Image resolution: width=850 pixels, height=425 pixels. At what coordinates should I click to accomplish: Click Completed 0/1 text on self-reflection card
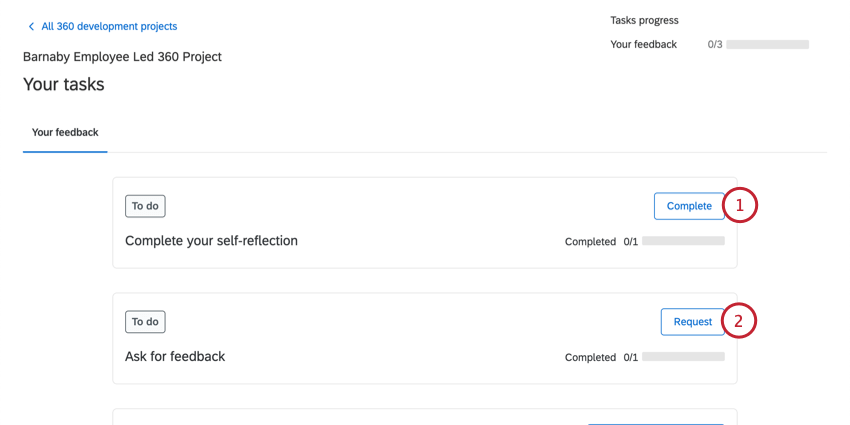point(601,242)
